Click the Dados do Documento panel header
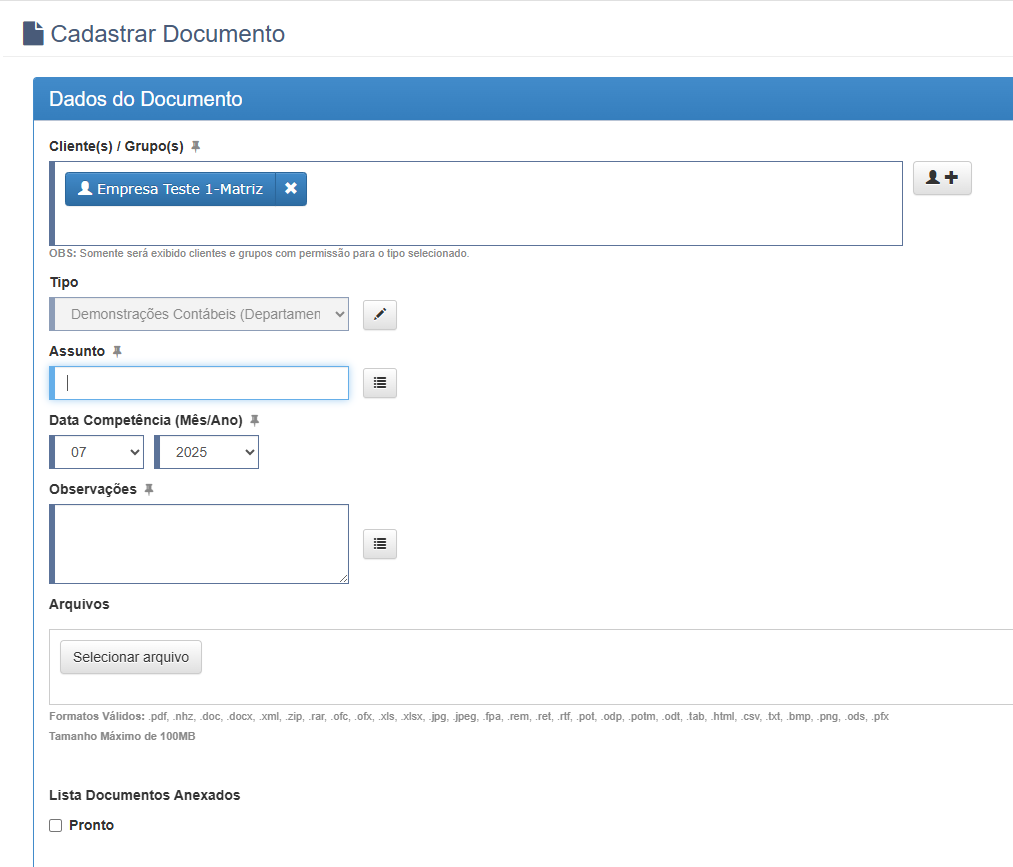Image resolution: width=1013 pixels, height=867 pixels. pos(523,99)
